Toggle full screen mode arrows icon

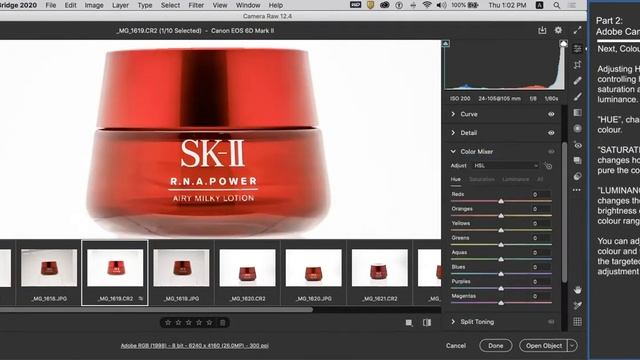577,30
